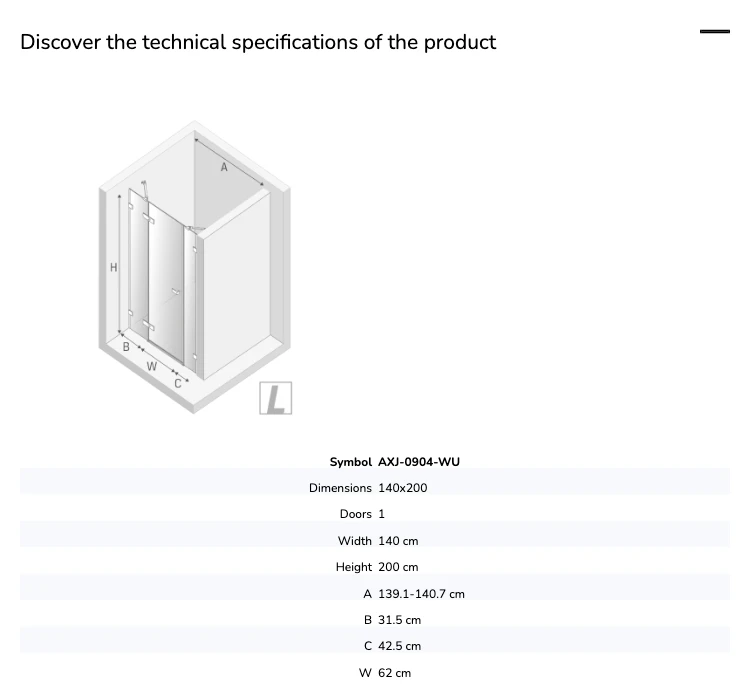Click the B dimension label in diagram
750x700 pixels.
coord(126,347)
